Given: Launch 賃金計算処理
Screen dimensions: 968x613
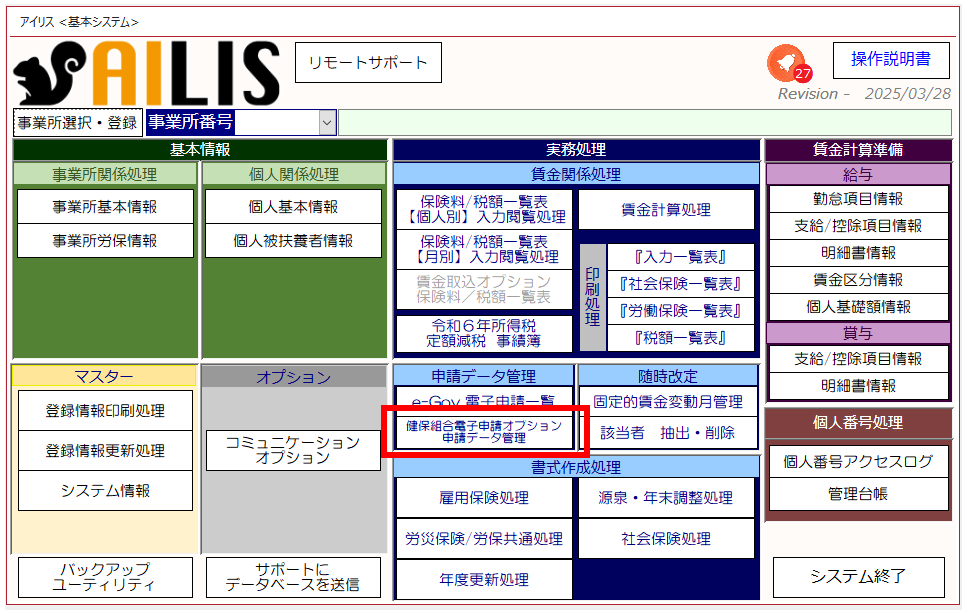Looking at the screenshot, I should [666, 210].
